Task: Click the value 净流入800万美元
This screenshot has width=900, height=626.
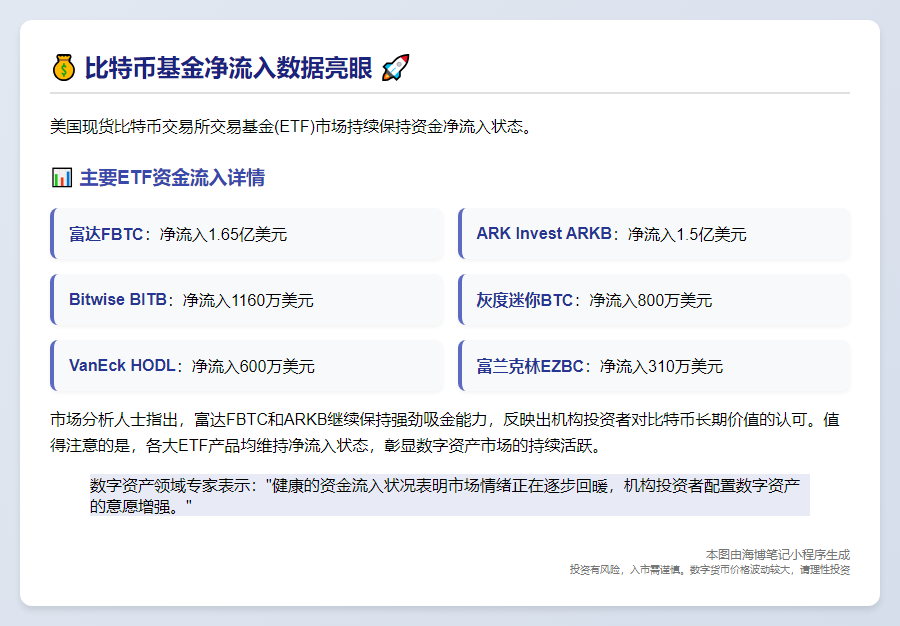Action: pos(650,301)
